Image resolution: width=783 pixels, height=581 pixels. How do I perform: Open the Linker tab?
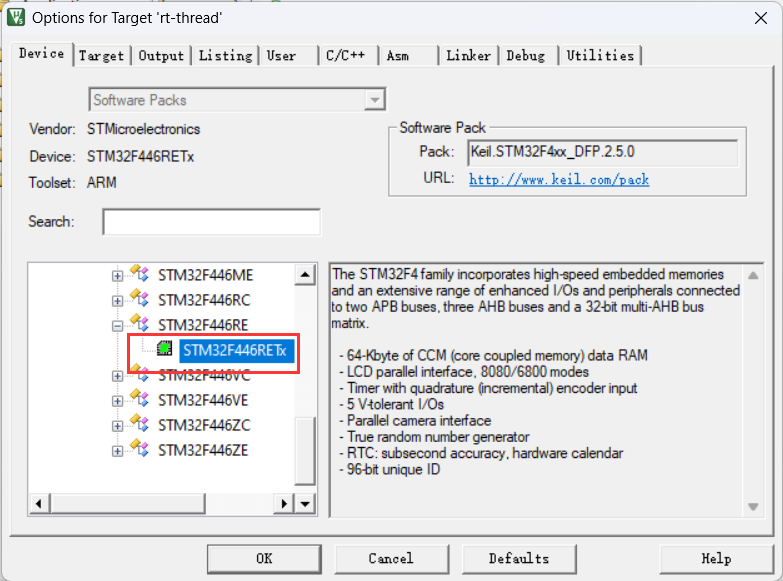click(x=468, y=55)
